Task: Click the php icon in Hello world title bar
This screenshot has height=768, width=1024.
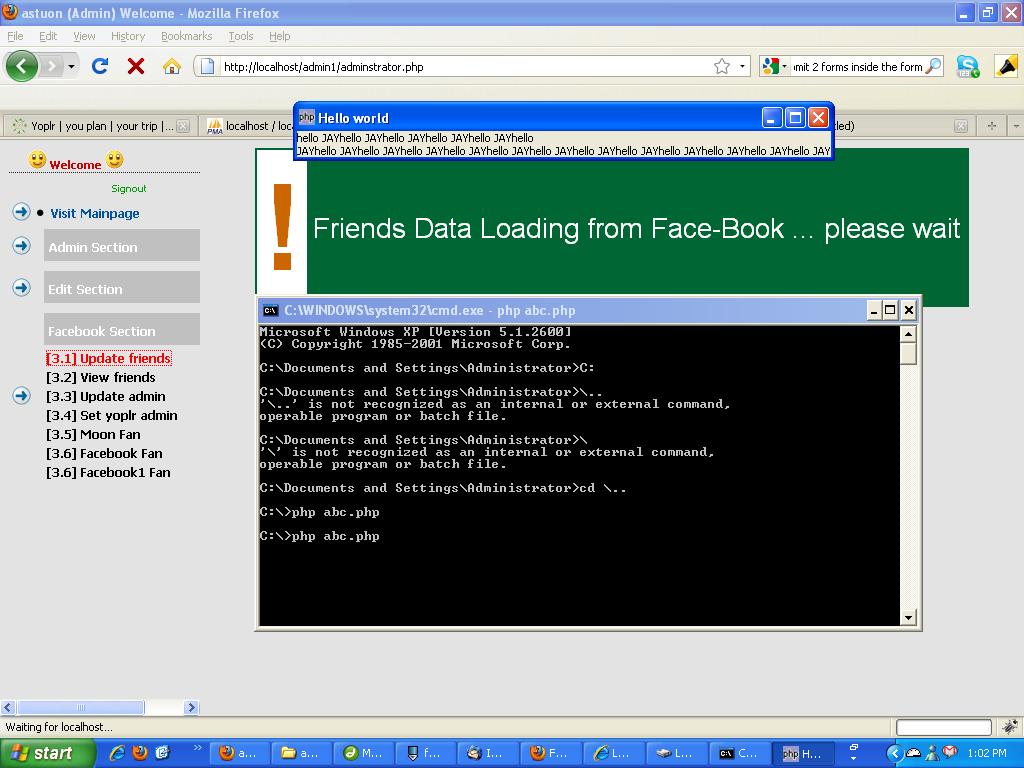Action: (x=306, y=118)
